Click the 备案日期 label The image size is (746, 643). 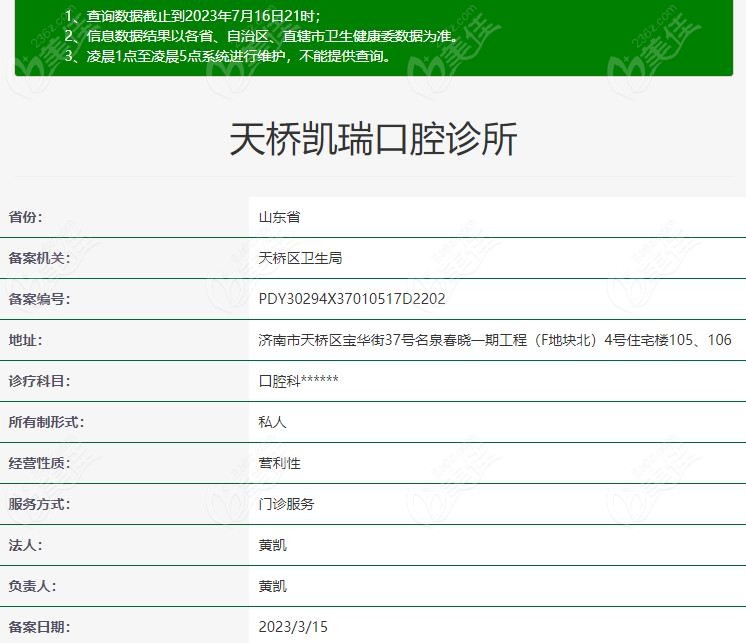point(39,627)
